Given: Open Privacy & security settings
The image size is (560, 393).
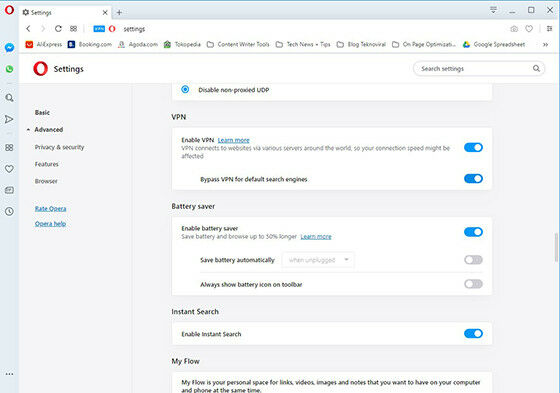Looking at the screenshot, I should click(x=59, y=147).
